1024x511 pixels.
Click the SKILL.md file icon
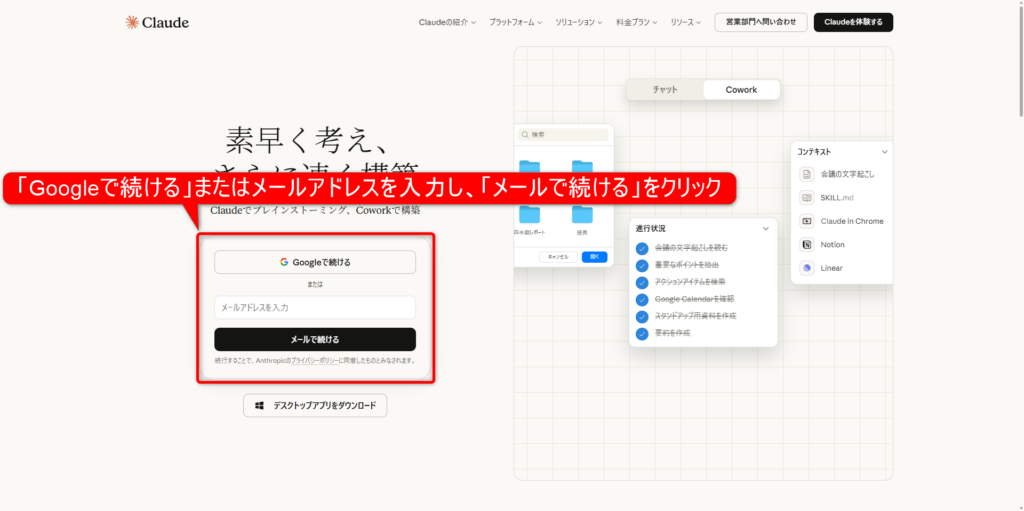[807, 198]
